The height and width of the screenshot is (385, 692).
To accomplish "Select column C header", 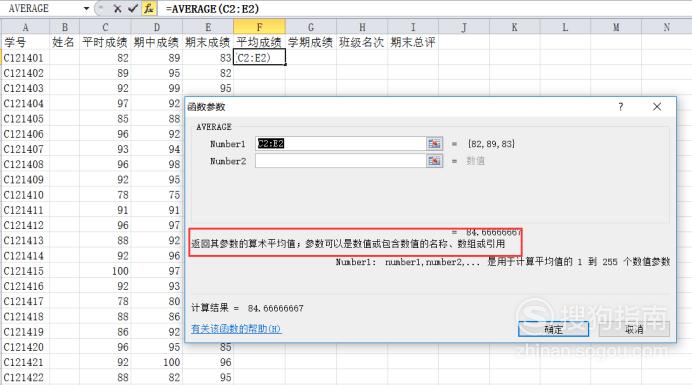I will (x=105, y=27).
